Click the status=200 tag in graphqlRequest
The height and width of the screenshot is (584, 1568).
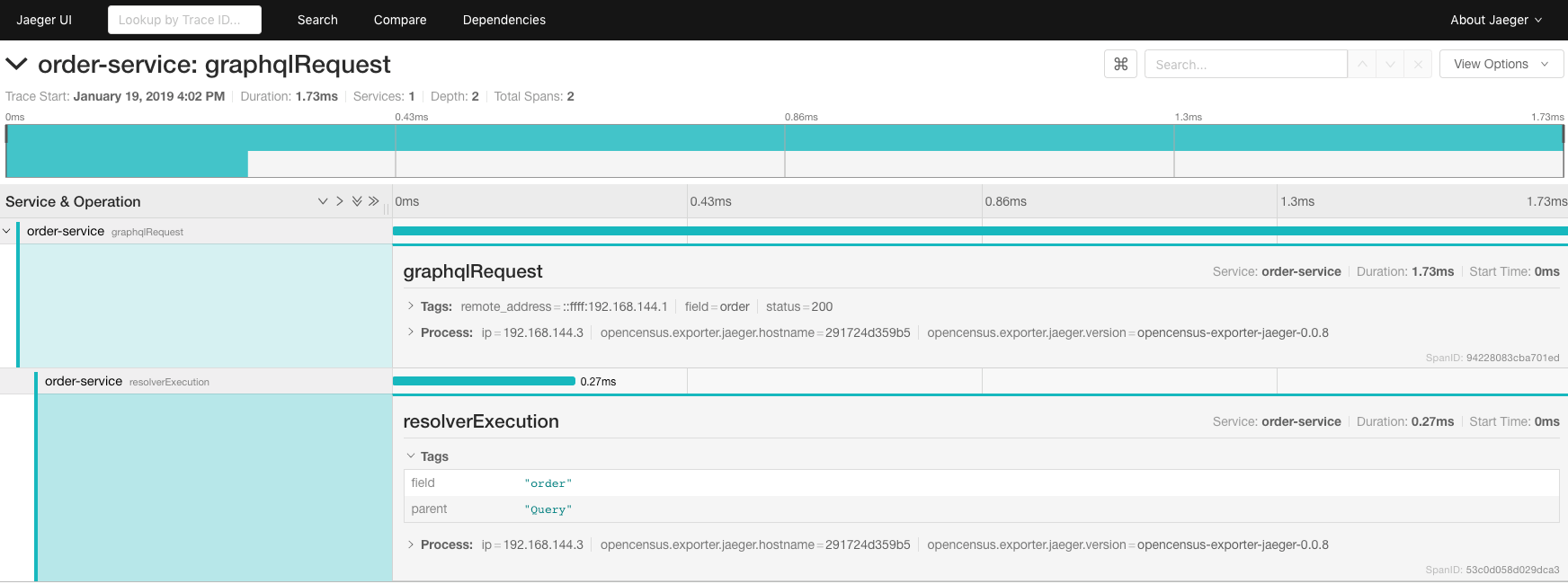click(799, 306)
